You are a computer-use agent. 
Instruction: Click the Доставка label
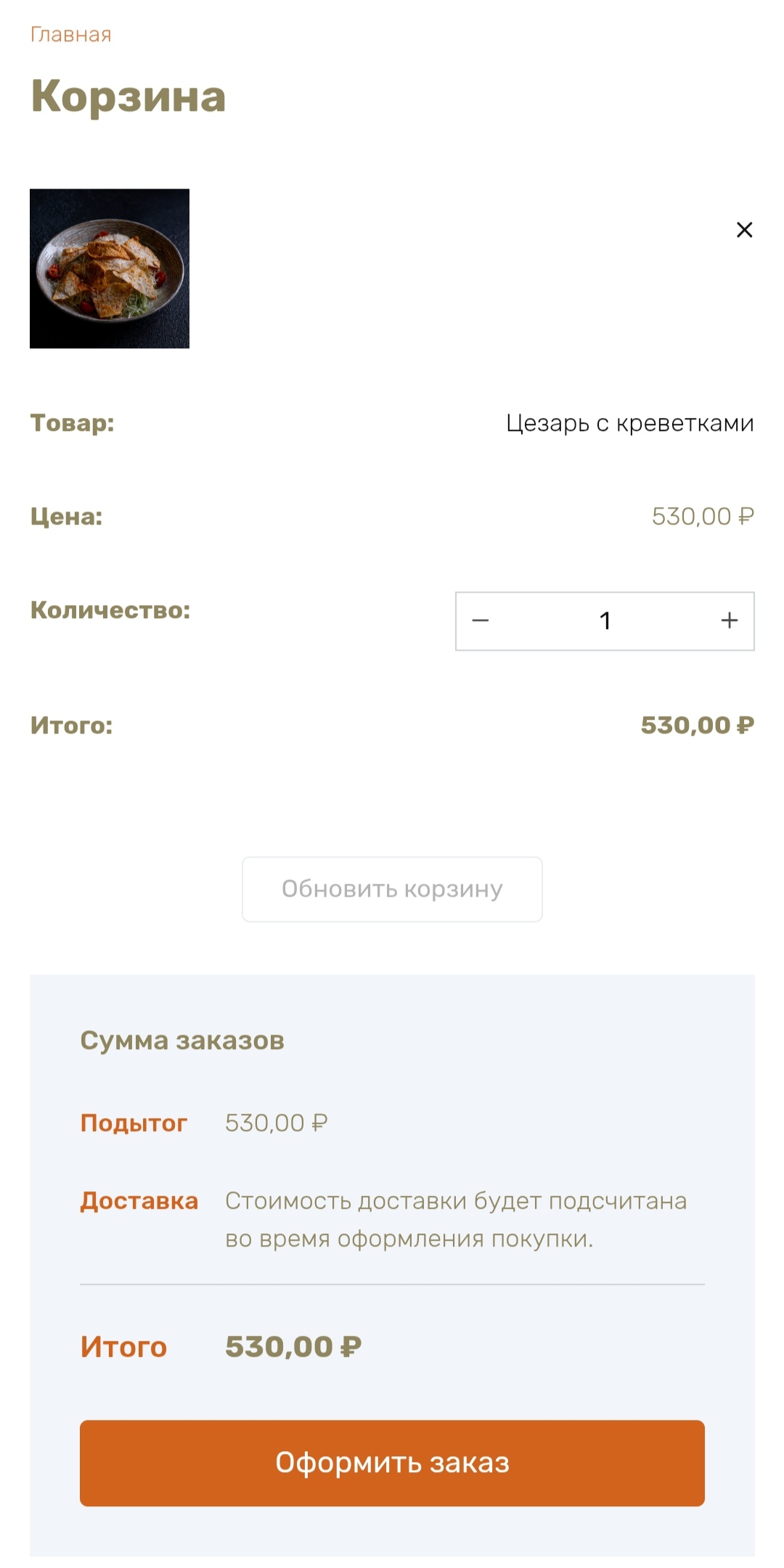pos(139,1201)
